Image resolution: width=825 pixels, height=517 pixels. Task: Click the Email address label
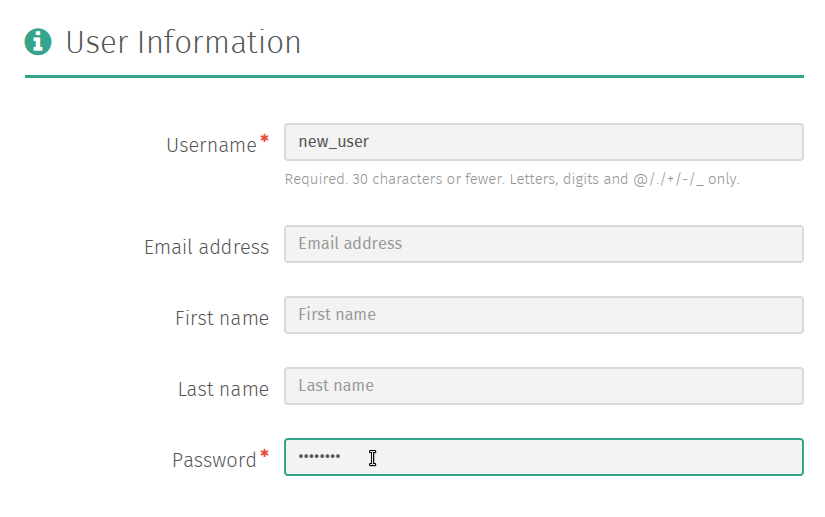[x=206, y=247]
